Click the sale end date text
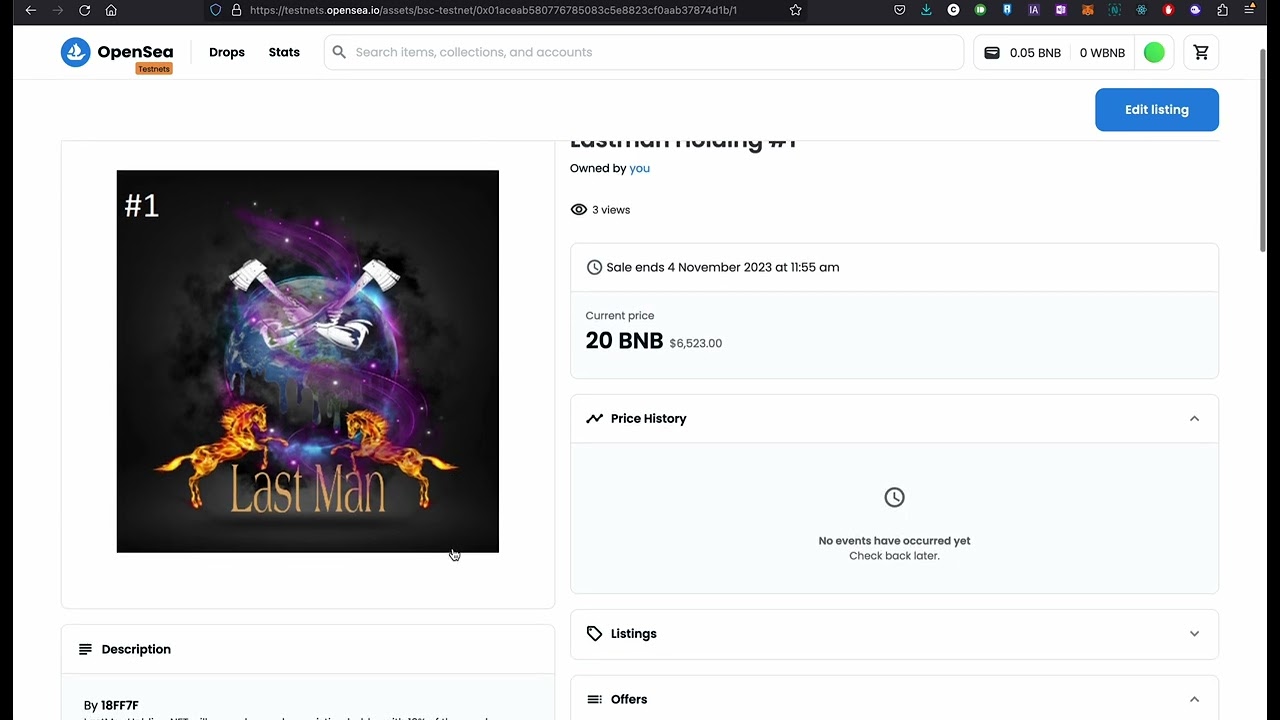Image resolution: width=1280 pixels, height=720 pixels. pos(723,267)
